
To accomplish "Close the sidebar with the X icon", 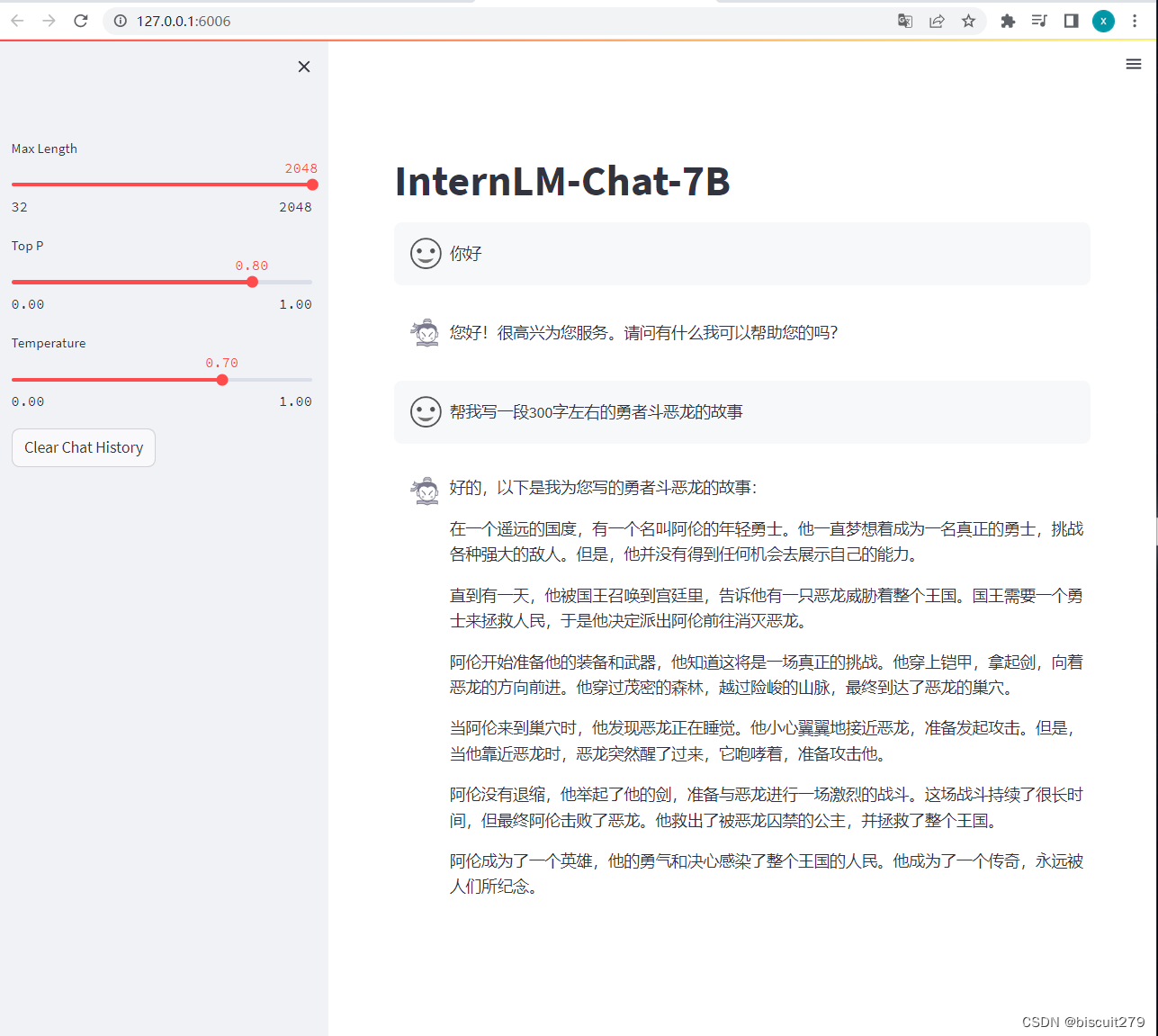I will coord(304,67).
